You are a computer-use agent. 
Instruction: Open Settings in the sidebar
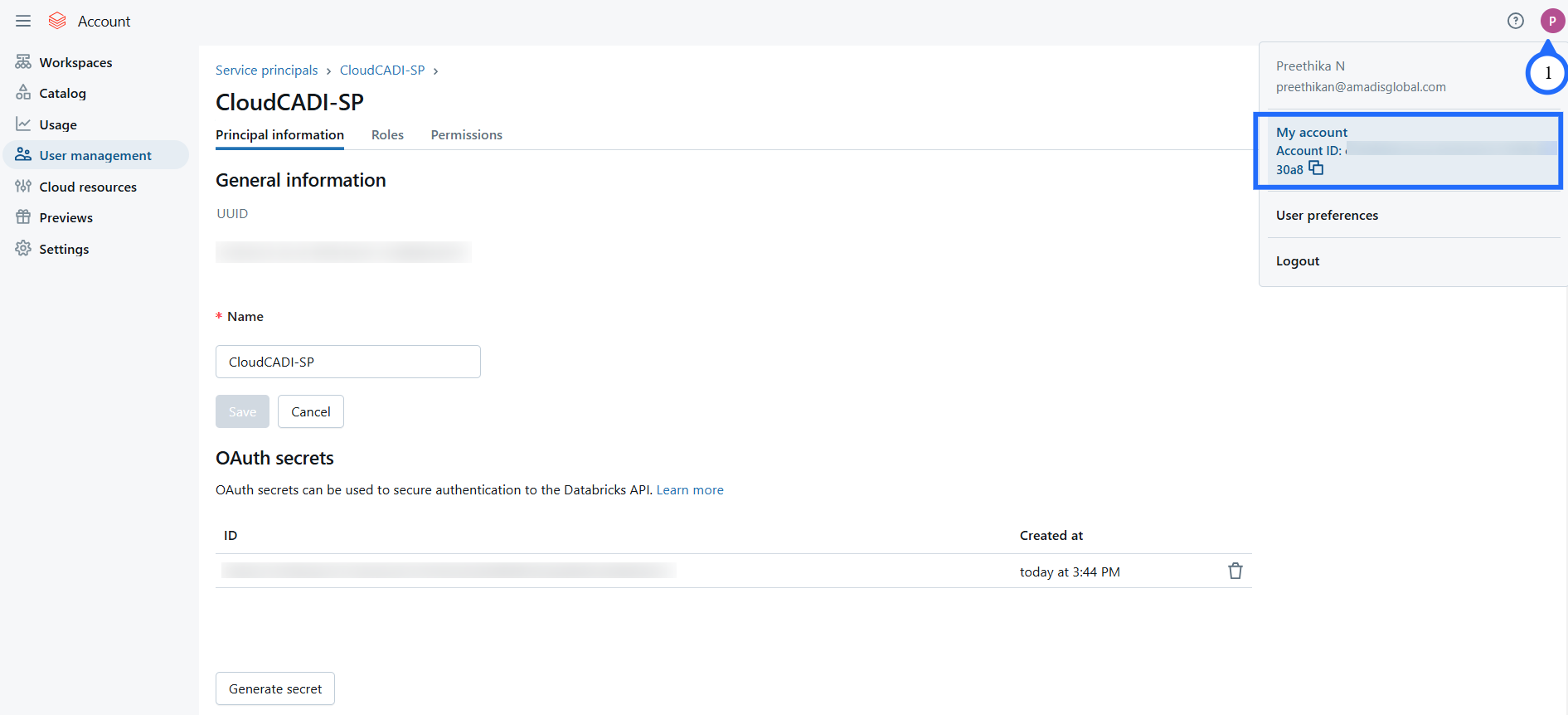64,249
